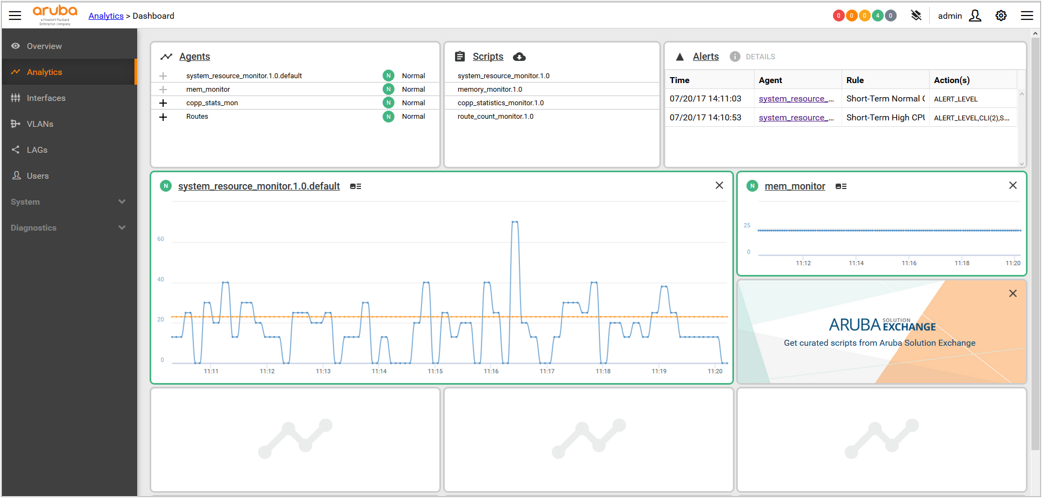Viewport: 1042px width, 498px height.
Task: Click the Action(s) column header in Alerts
Action: [x=973, y=80]
